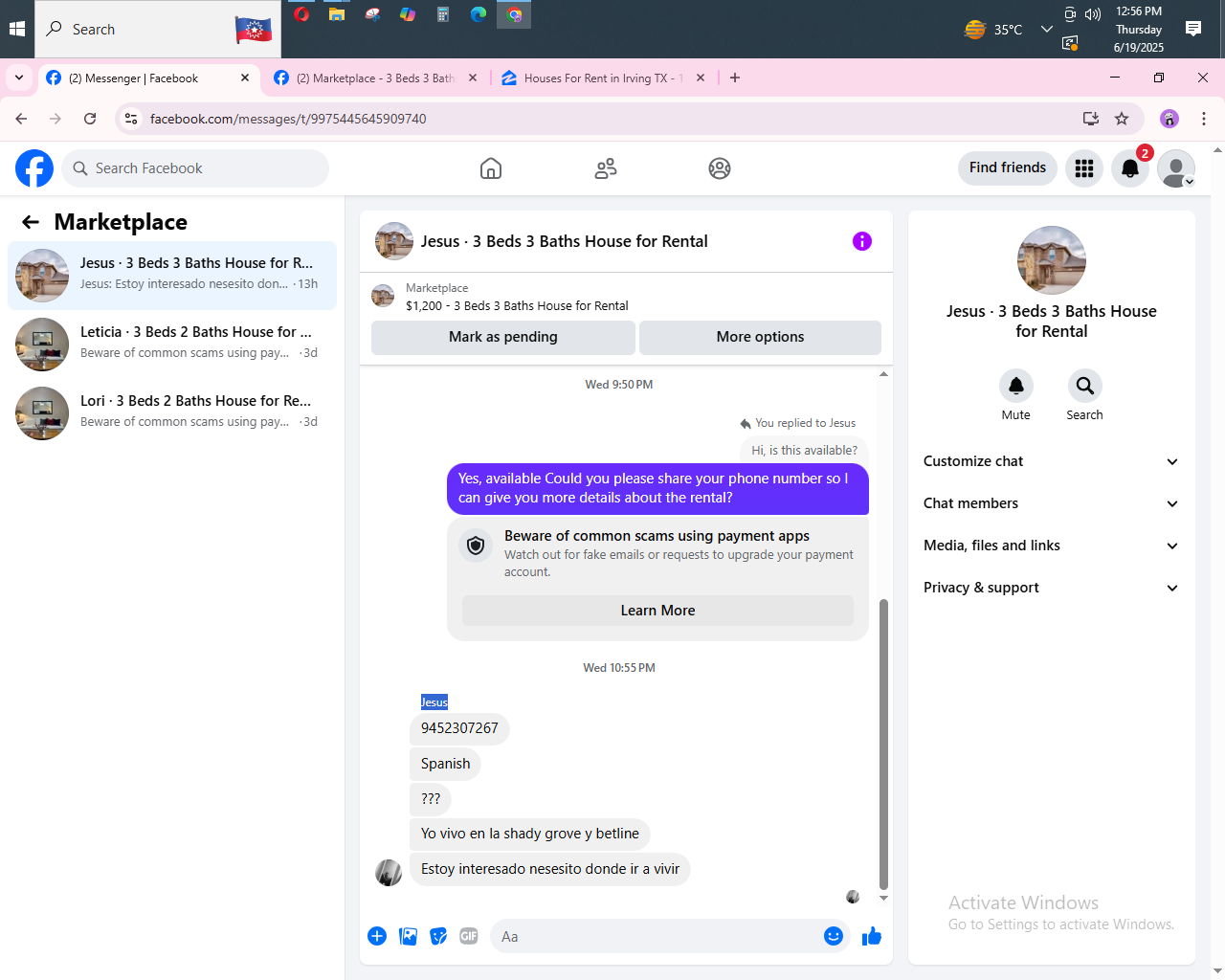Click the Facebook logo
The image size is (1225, 980).
coord(34,168)
